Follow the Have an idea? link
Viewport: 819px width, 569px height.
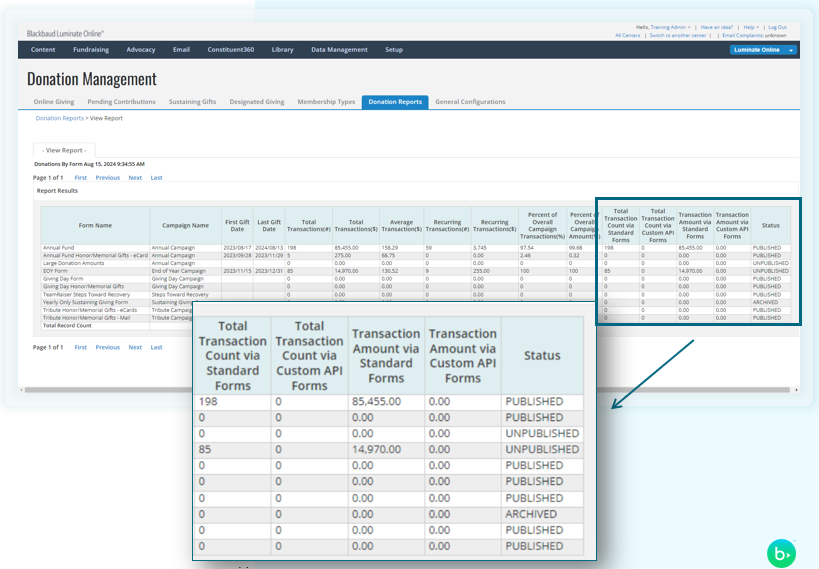pos(716,27)
